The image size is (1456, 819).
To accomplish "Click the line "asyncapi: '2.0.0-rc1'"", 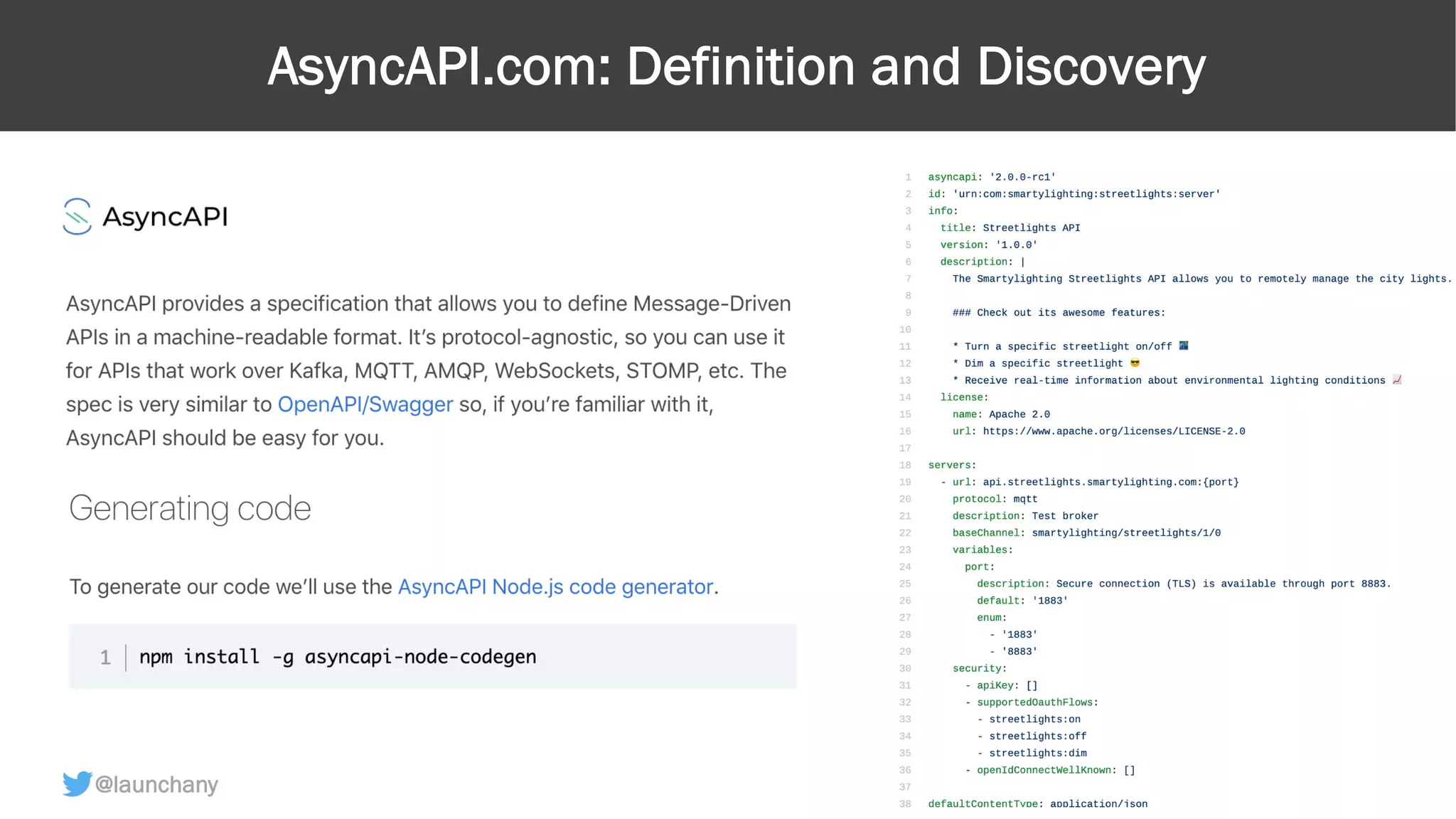I will coord(992,177).
